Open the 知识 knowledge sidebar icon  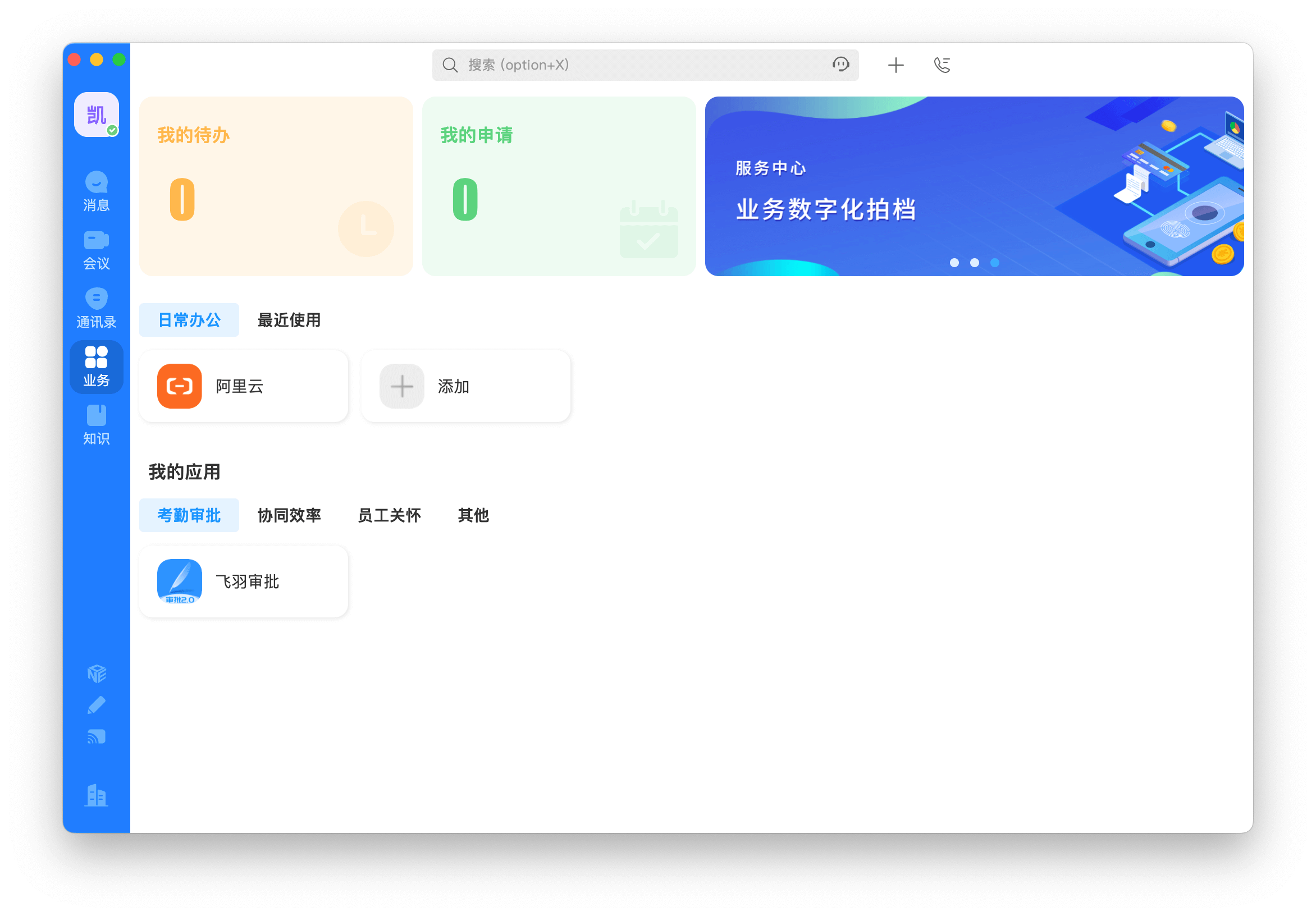coord(97,424)
